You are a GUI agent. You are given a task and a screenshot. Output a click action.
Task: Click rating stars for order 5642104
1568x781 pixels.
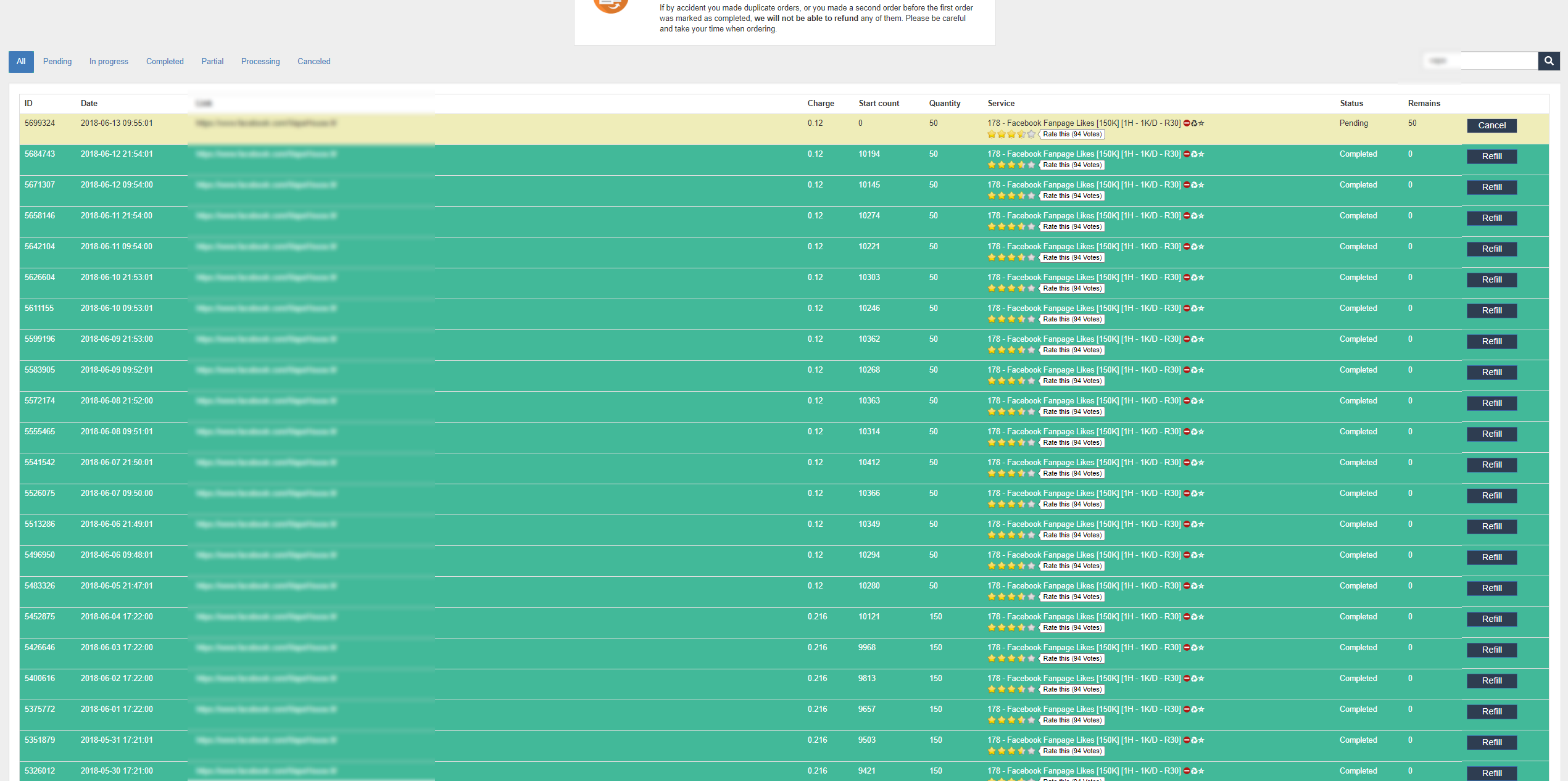click(x=1011, y=257)
